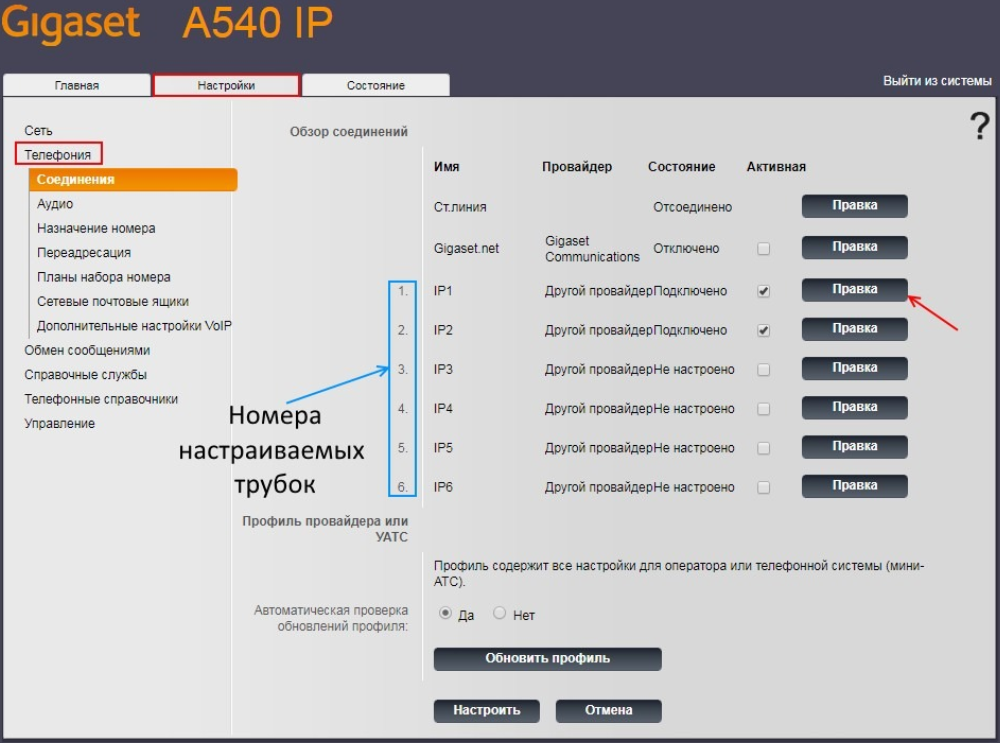Open Назначение номера page

pyautogui.click(x=96, y=228)
